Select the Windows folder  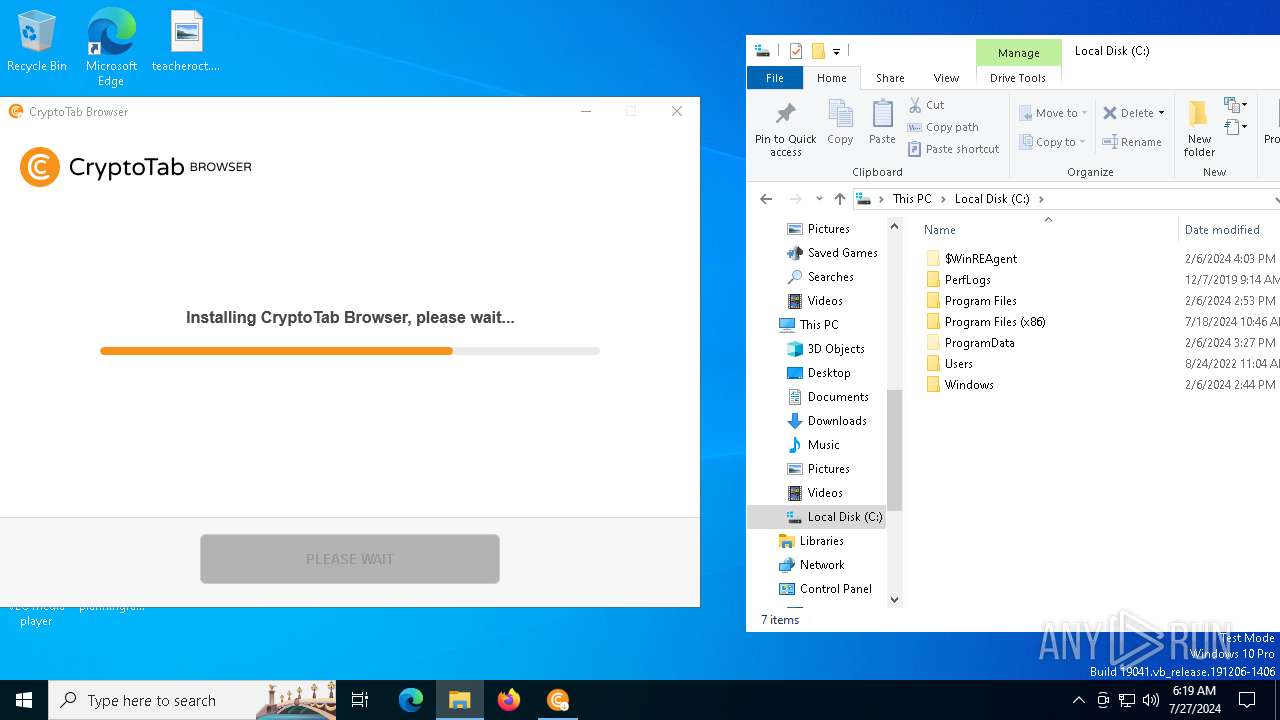969,385
